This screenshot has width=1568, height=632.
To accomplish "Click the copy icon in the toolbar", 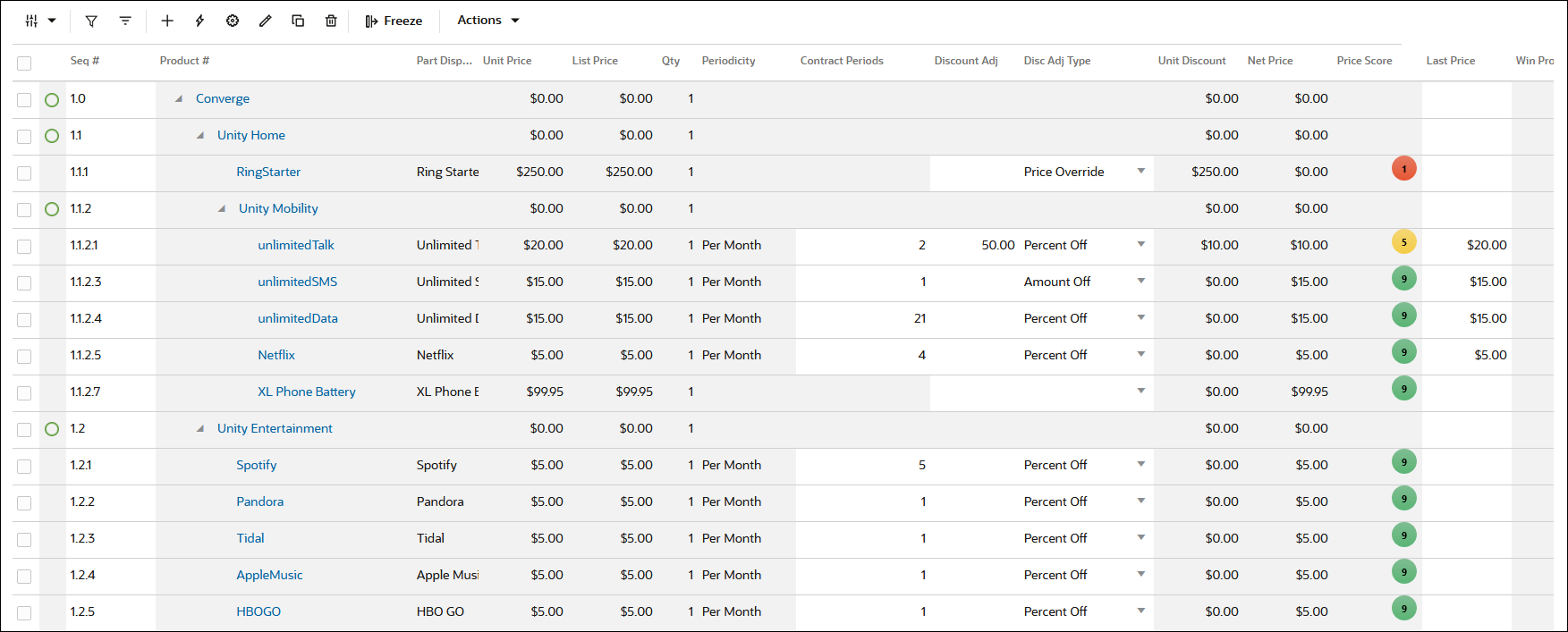I will click(x=298, y=21).
